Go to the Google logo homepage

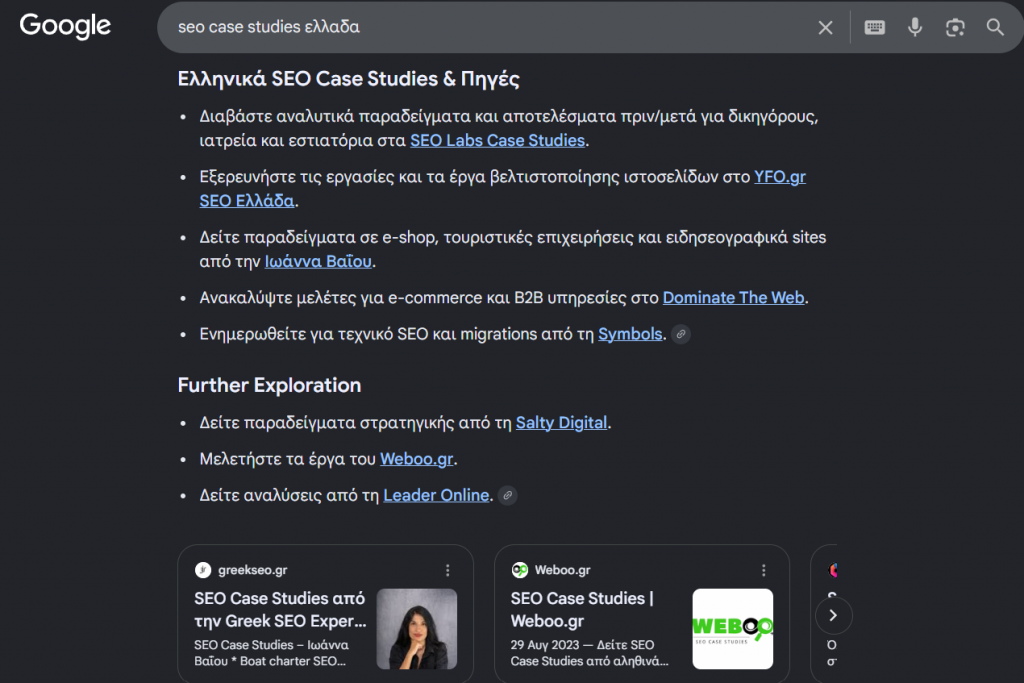pyautogui.click(x=65, y=26)
